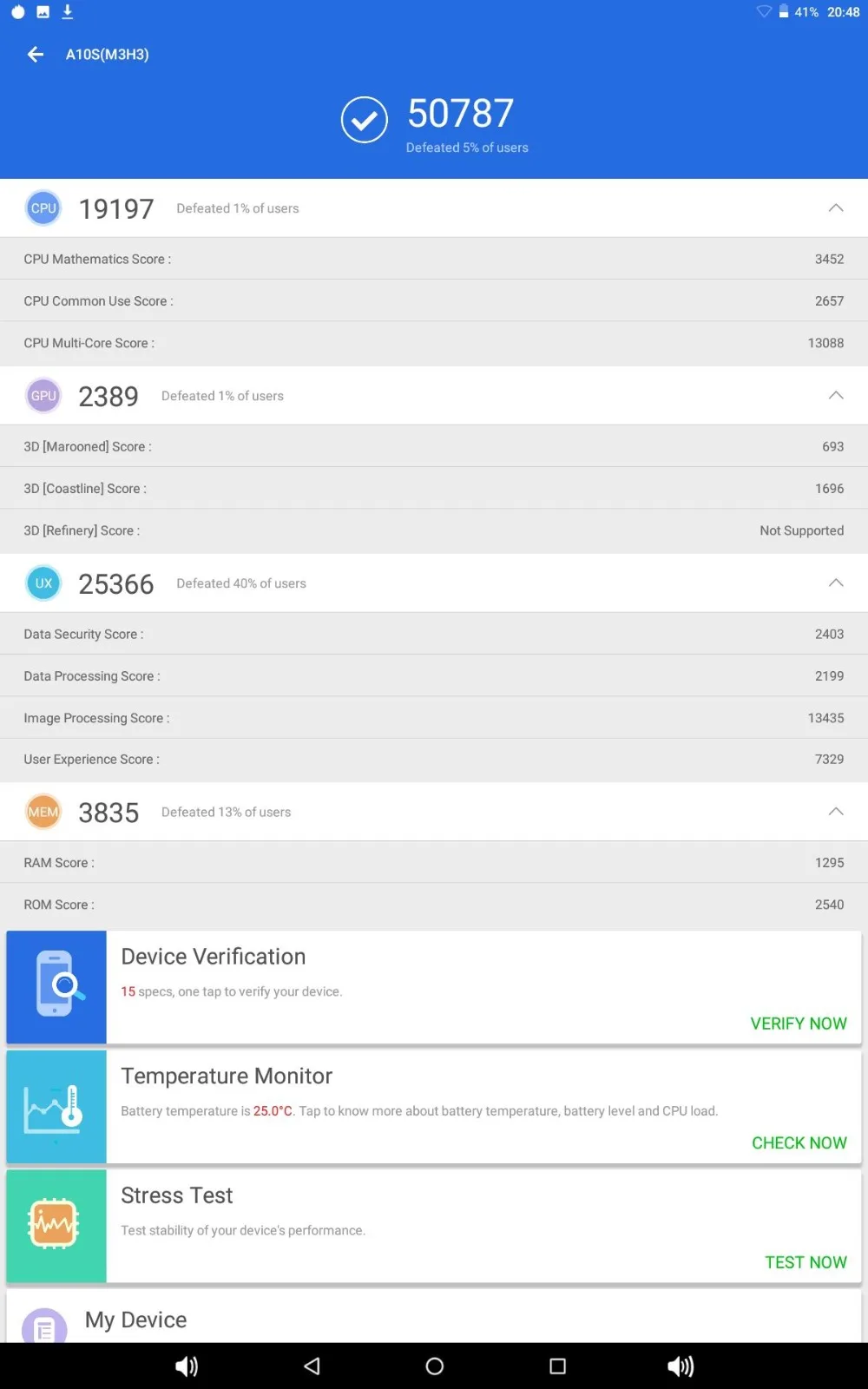Tap the My Device icon
868x1389 pixels.
click(44, 1326)
